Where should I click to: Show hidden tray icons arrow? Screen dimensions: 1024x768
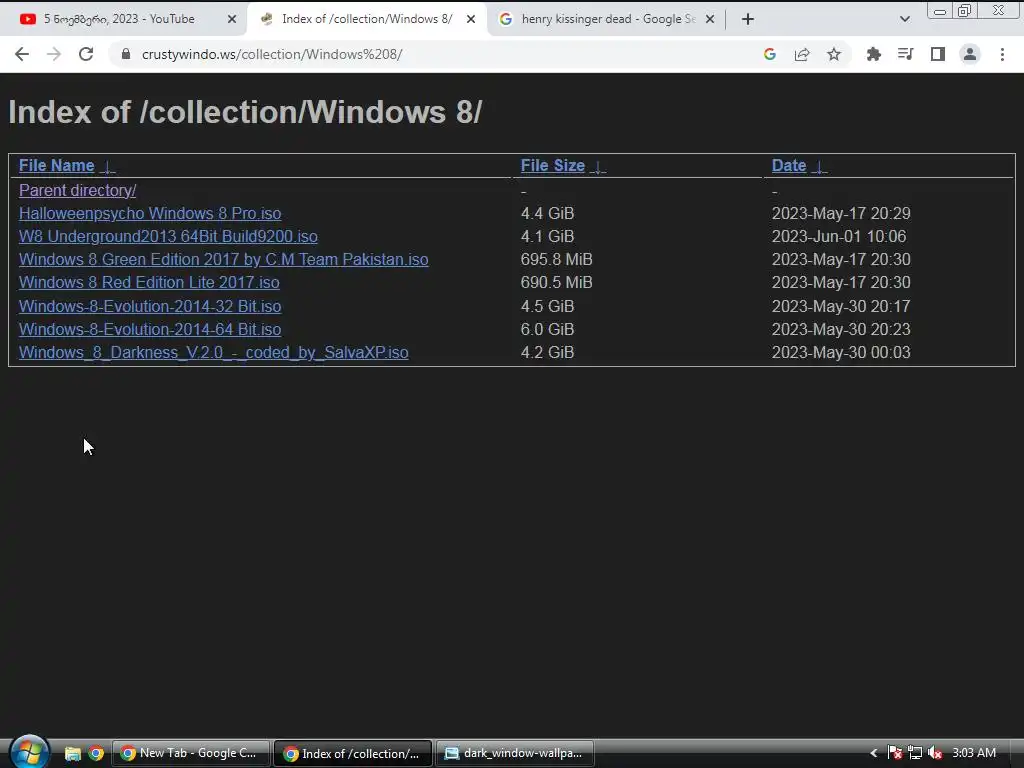(873, 754)
